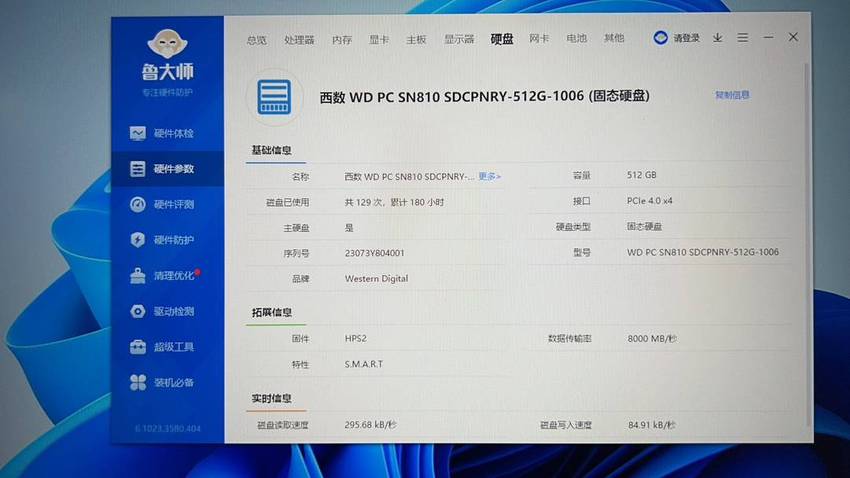Click the S.M.A.R.T feature value

coord(364,364)
